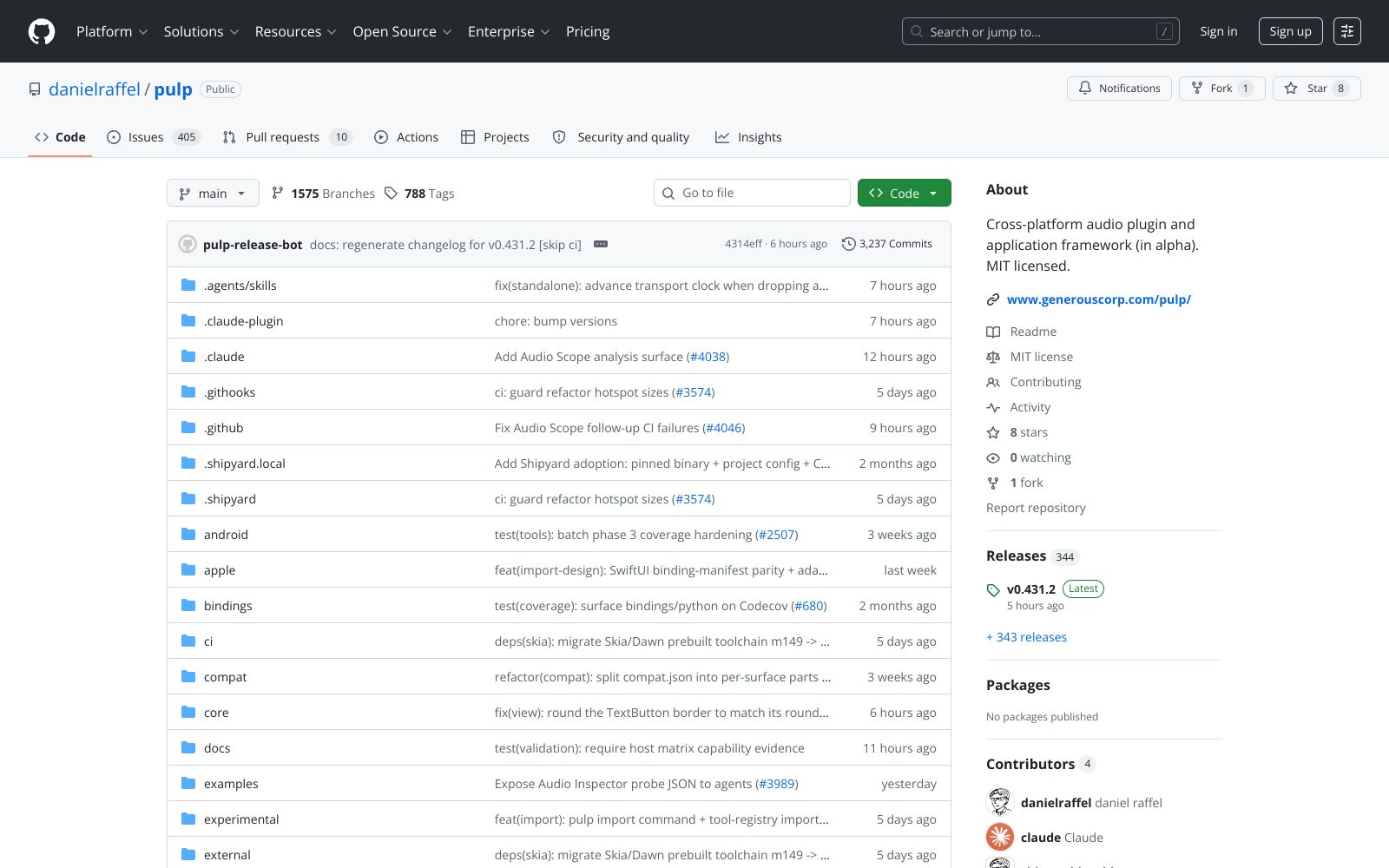Click the branches icon next to 1575 Branches
Image resolution: width=1389 pixels, height=868 pixels.
(278, 193)
